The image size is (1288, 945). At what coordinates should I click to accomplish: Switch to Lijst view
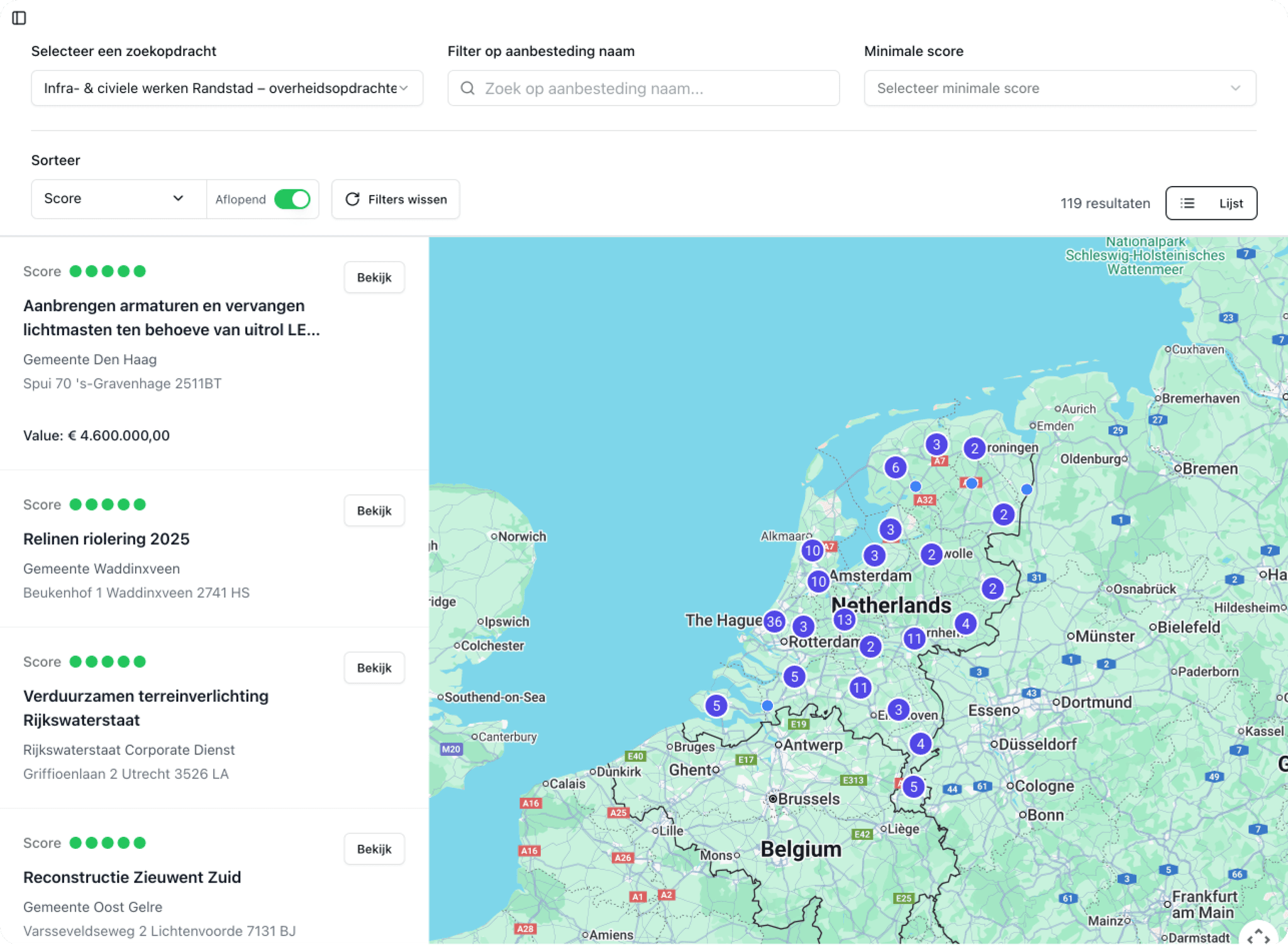pos(1211,202)
